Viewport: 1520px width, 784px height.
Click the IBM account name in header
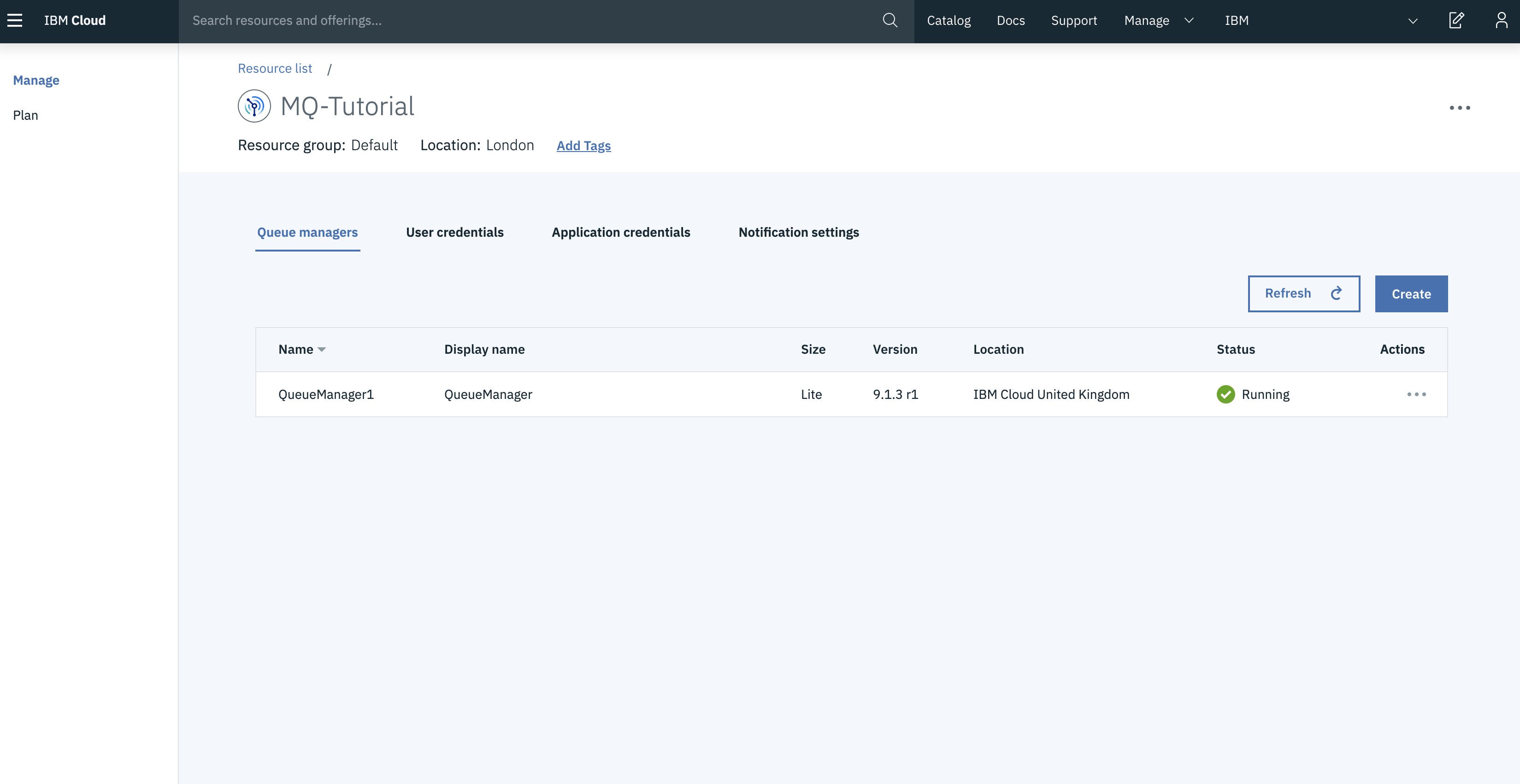[x=1236, y=20]
